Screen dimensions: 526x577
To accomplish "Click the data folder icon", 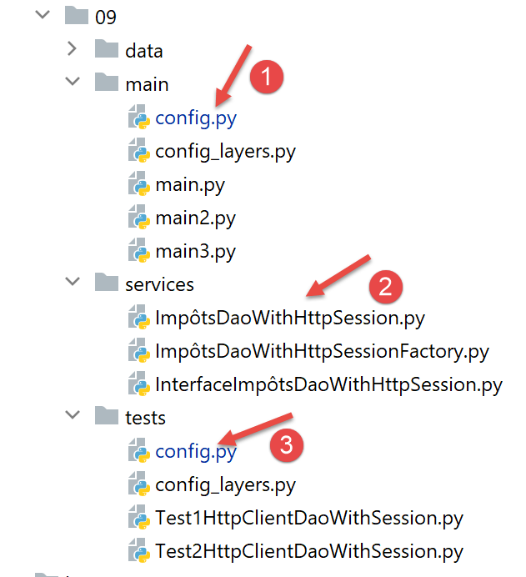I will 106,49.
